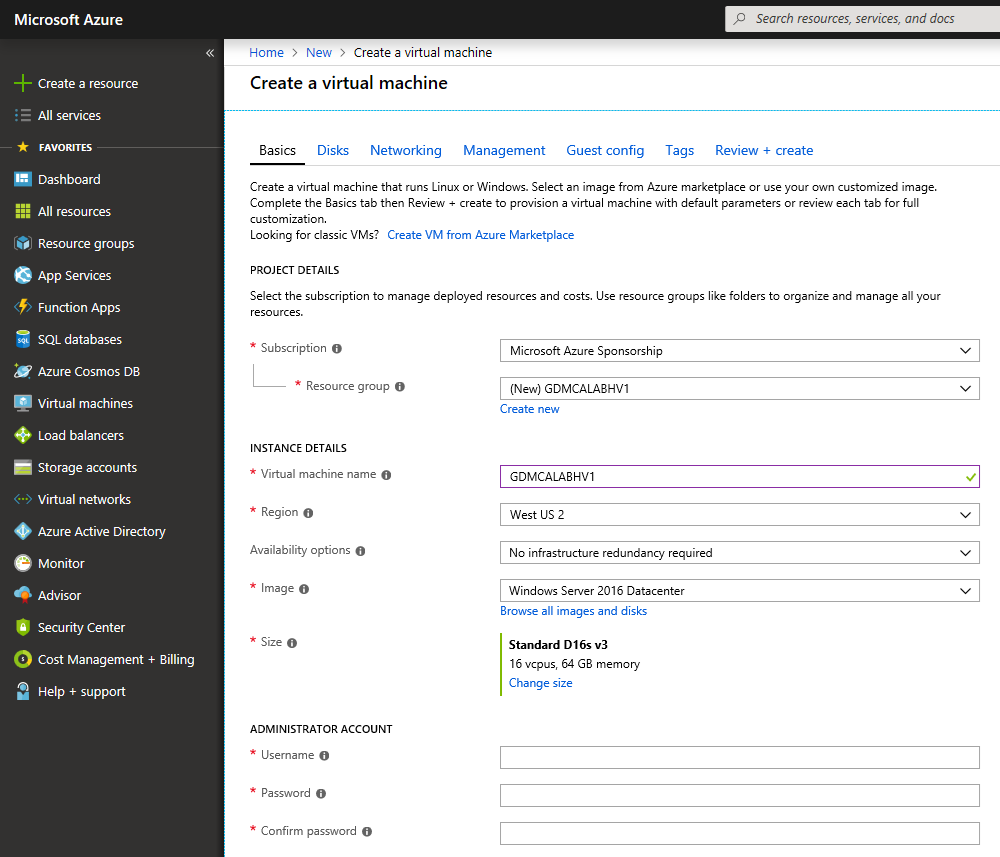The image size is (1000, 857).
Task: Click the App Services globe icon
Action: [x=22, y=275]
